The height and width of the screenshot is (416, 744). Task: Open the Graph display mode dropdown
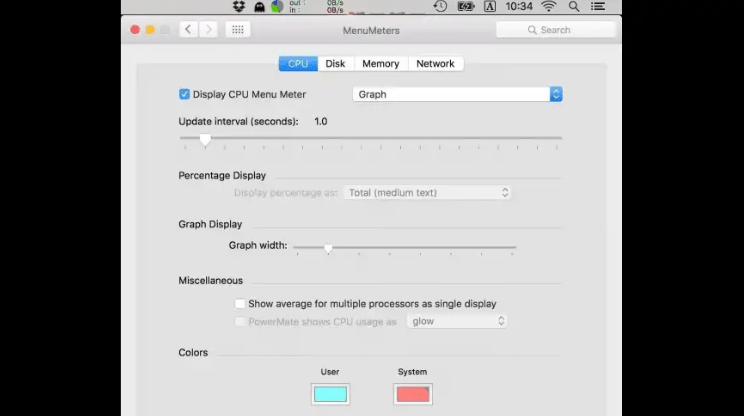457,94
